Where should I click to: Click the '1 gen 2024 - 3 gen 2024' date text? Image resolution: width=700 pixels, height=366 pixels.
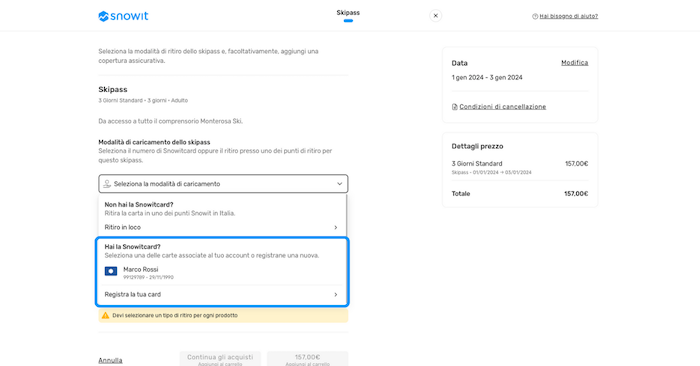click(487, 78)
